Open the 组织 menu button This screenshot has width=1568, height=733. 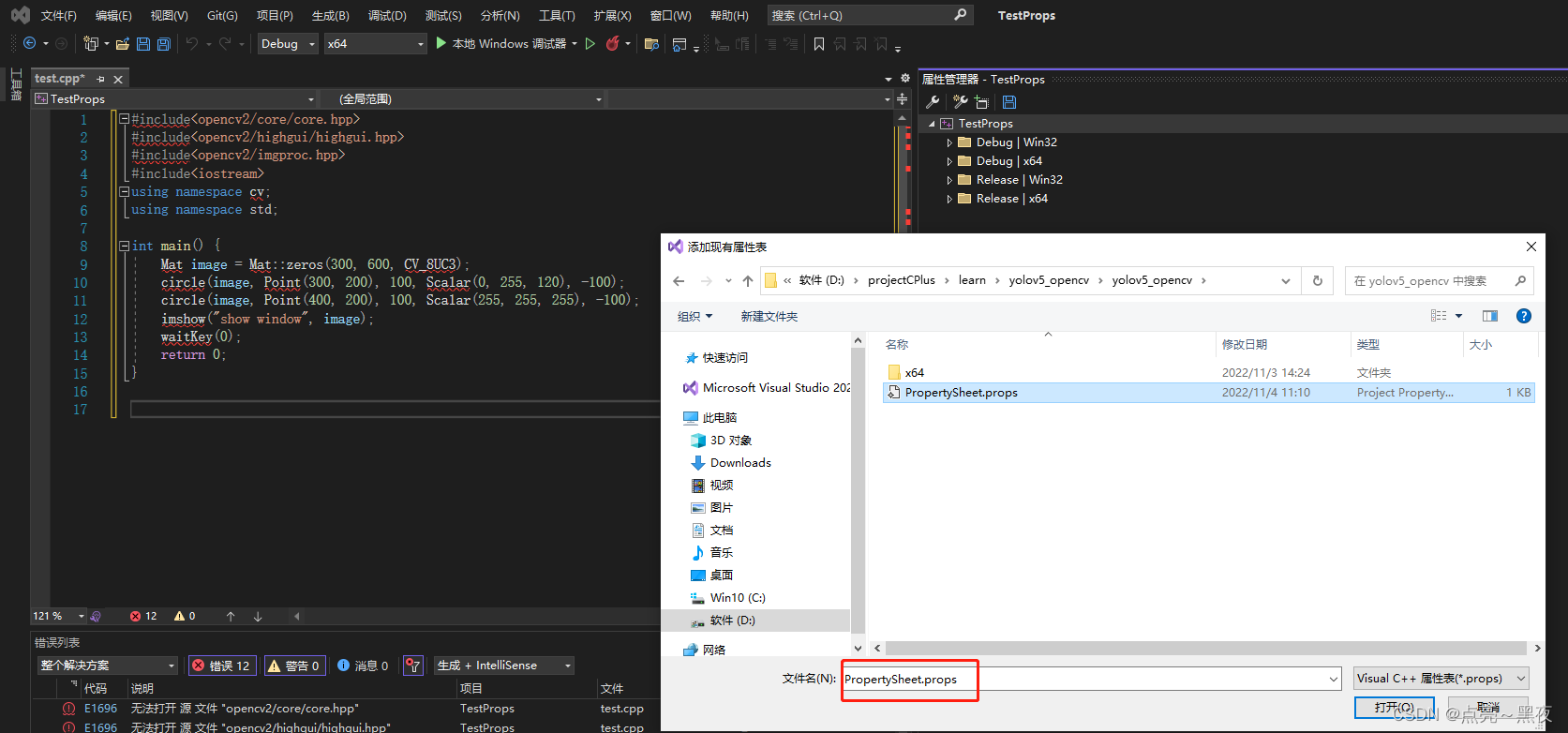[695, 317]
